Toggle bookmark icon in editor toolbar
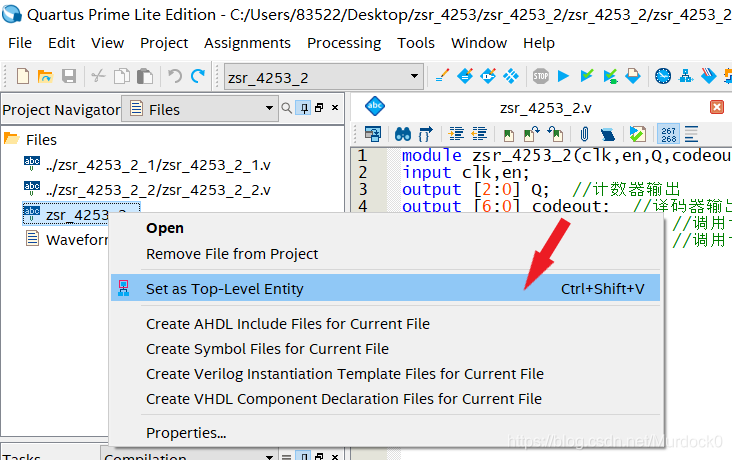732x460 pixels. pos(508,135)
